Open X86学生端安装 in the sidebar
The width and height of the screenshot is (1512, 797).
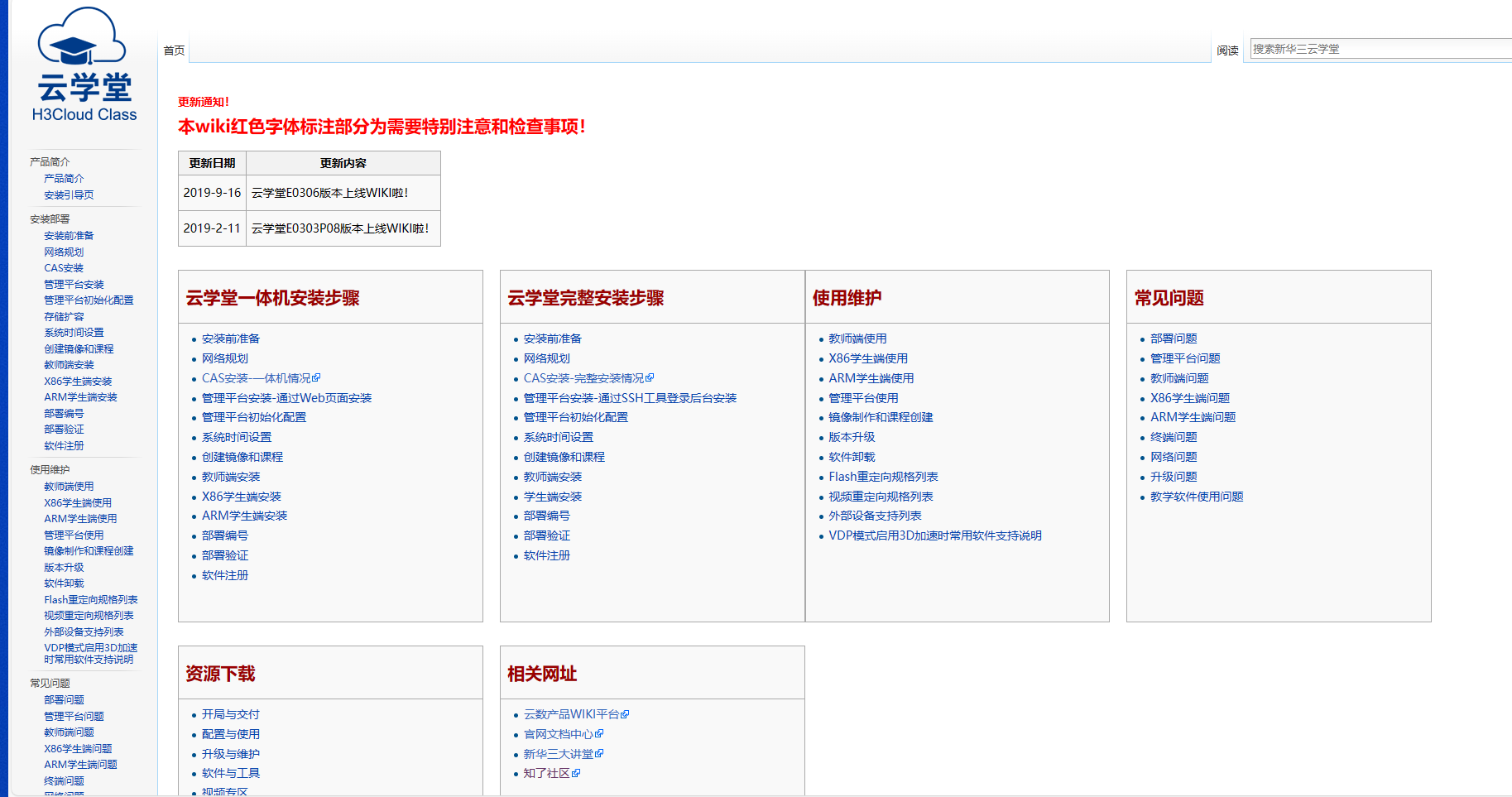[x=78, y=382]
